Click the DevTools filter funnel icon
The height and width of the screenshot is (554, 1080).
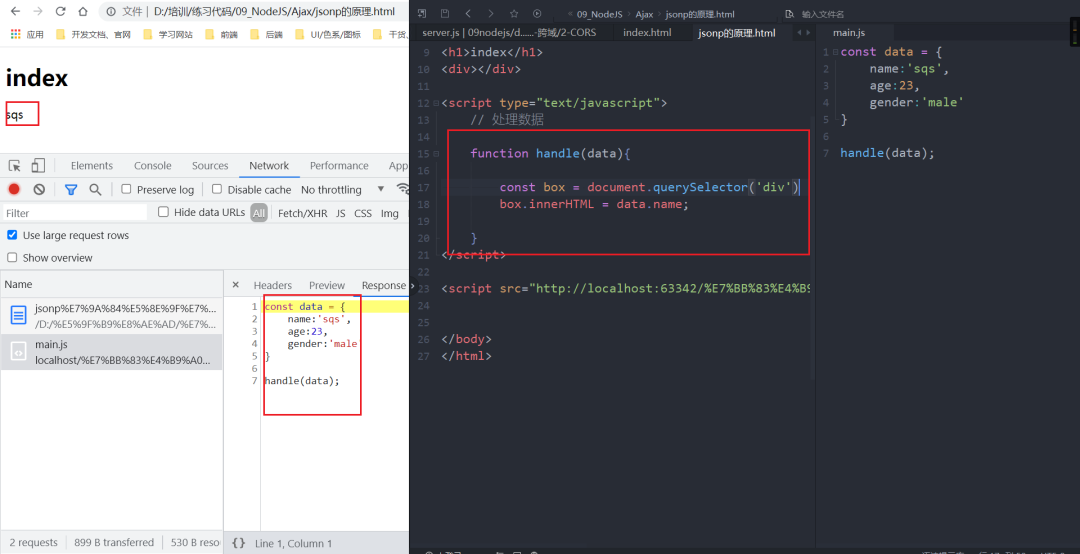[x=71, y=189]
